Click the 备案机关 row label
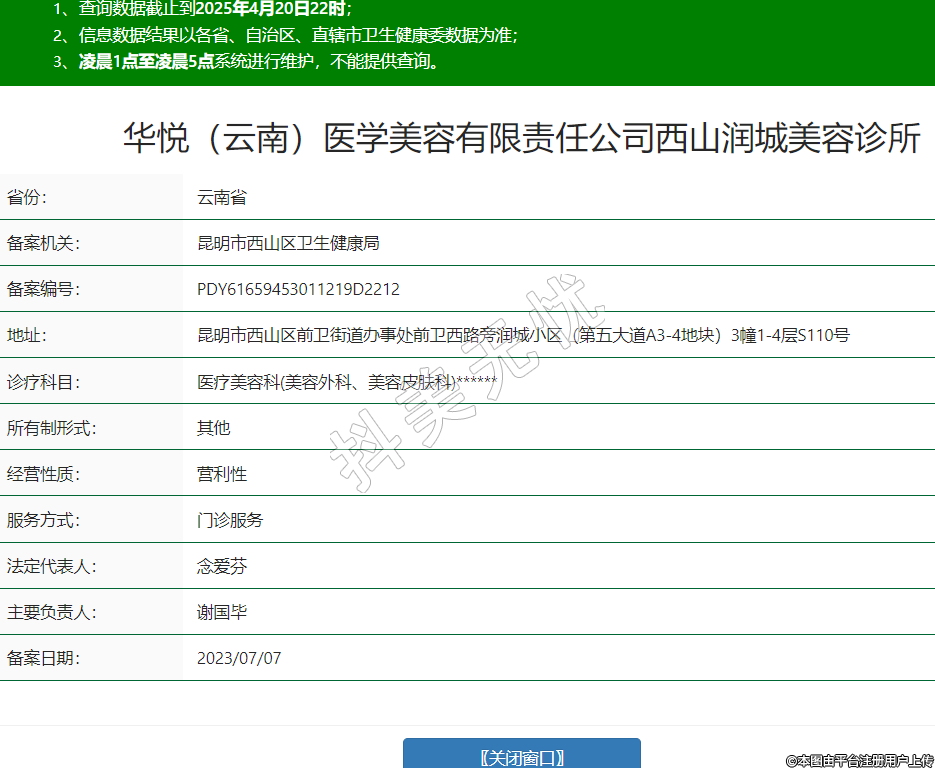This screenshot has height=768, width=935. click(43, 244)
